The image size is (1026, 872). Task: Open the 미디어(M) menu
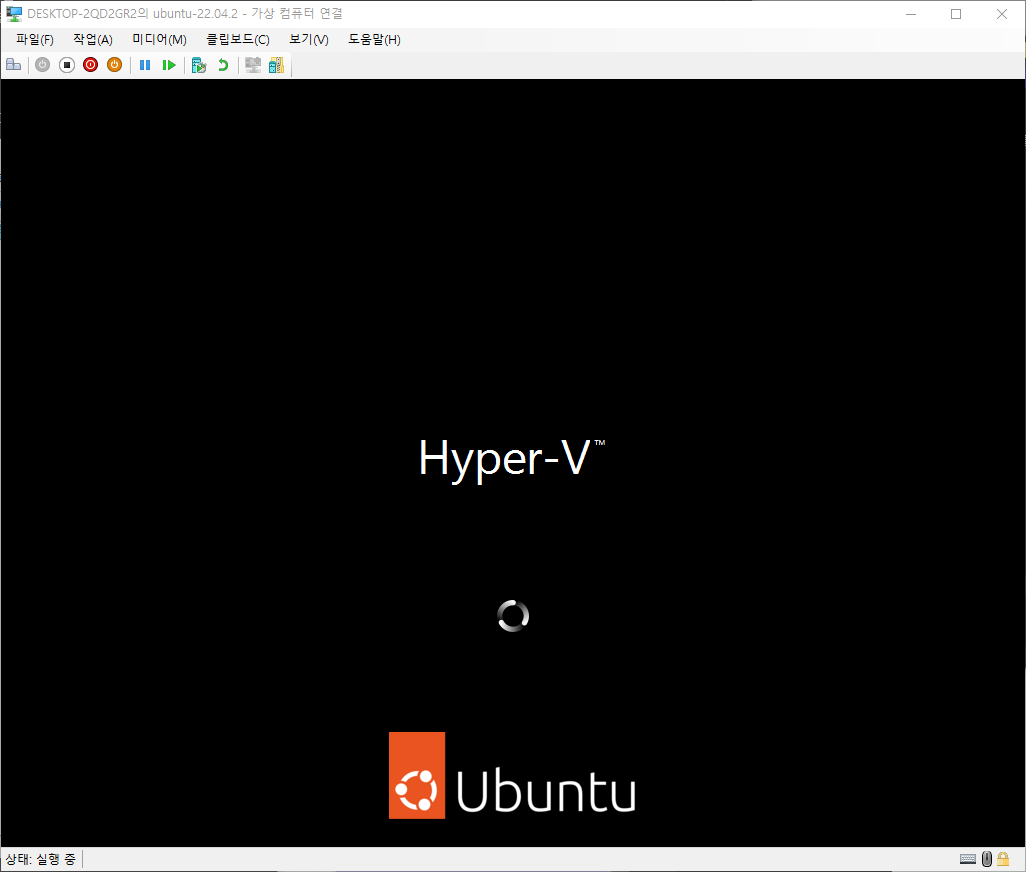click(160, 39)
